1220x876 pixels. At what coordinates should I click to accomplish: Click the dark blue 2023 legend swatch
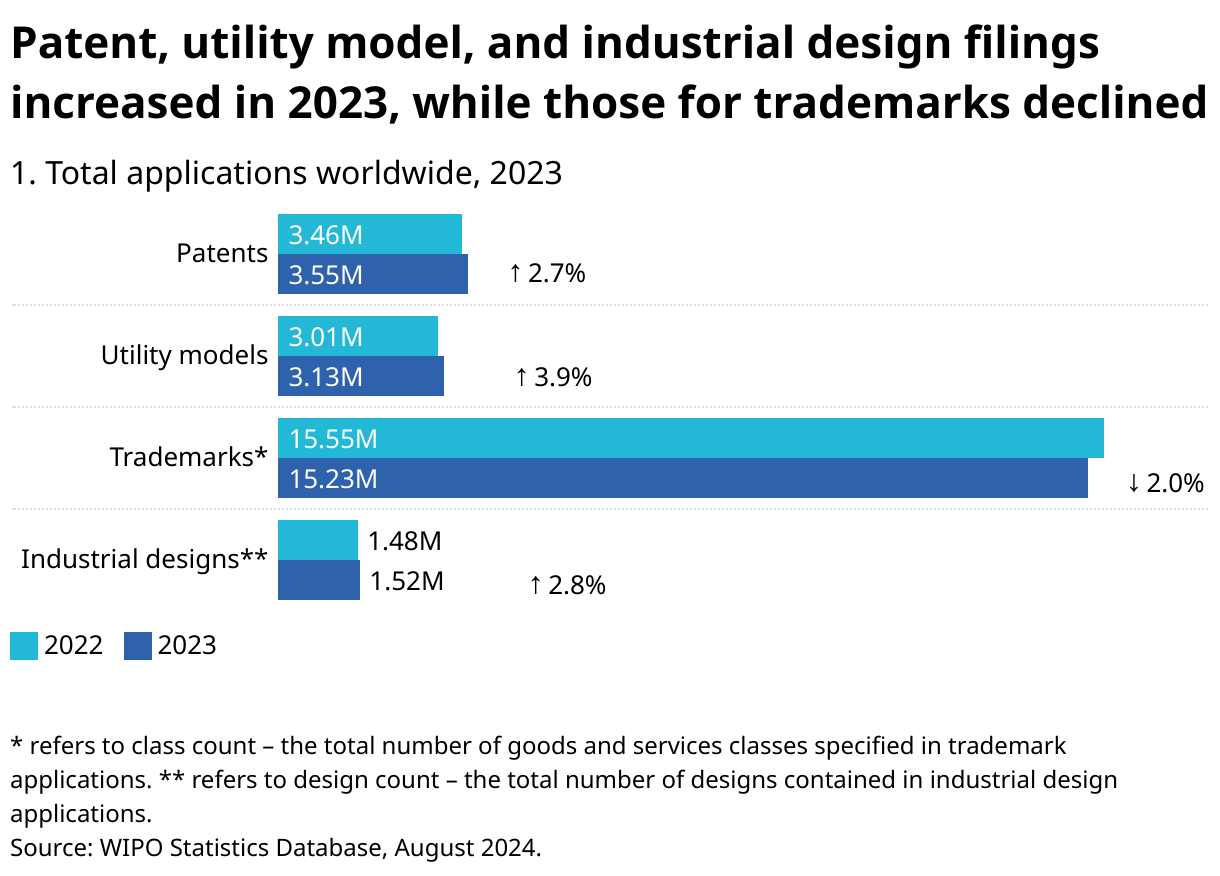point(138,646)
